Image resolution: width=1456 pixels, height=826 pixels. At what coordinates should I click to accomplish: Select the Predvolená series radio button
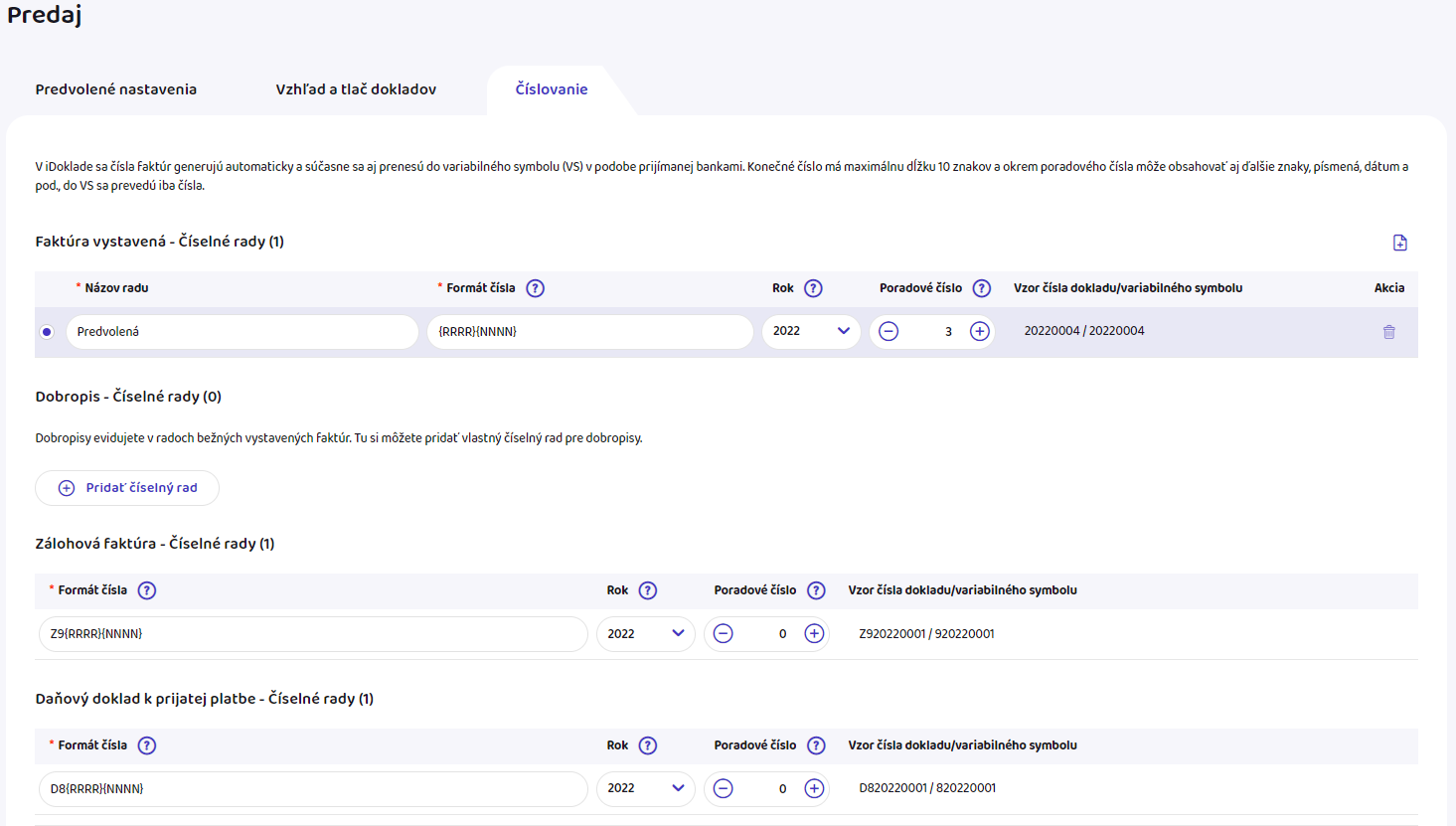(x=47, y=332)
